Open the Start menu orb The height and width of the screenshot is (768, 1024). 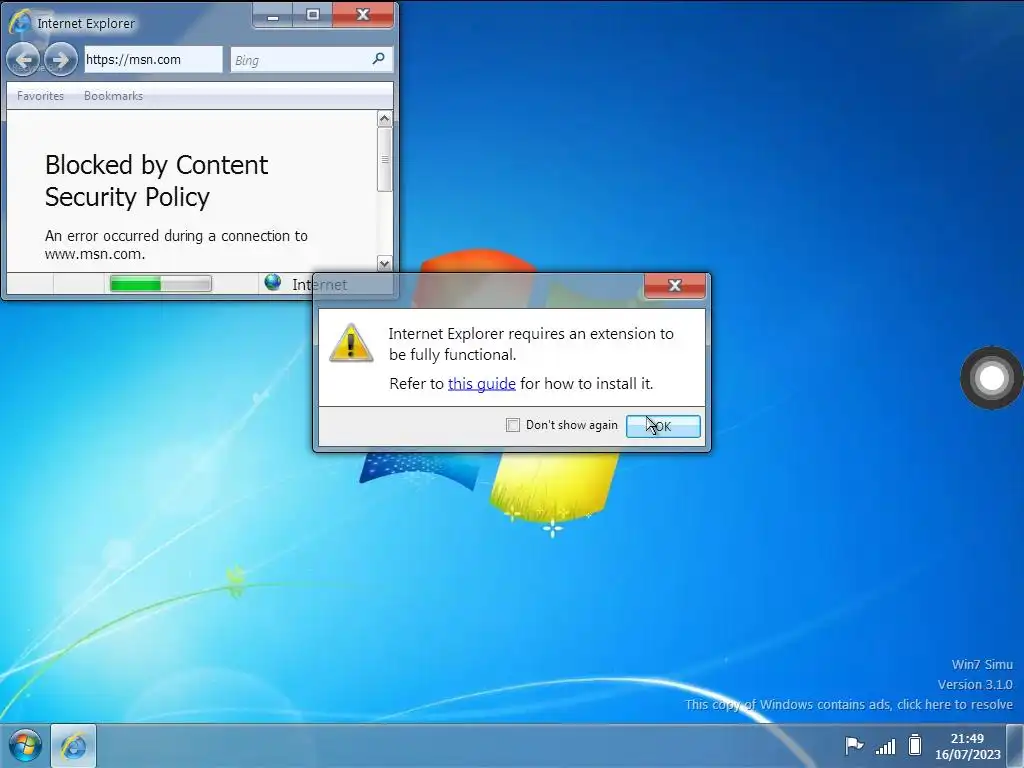coord(25,745)
